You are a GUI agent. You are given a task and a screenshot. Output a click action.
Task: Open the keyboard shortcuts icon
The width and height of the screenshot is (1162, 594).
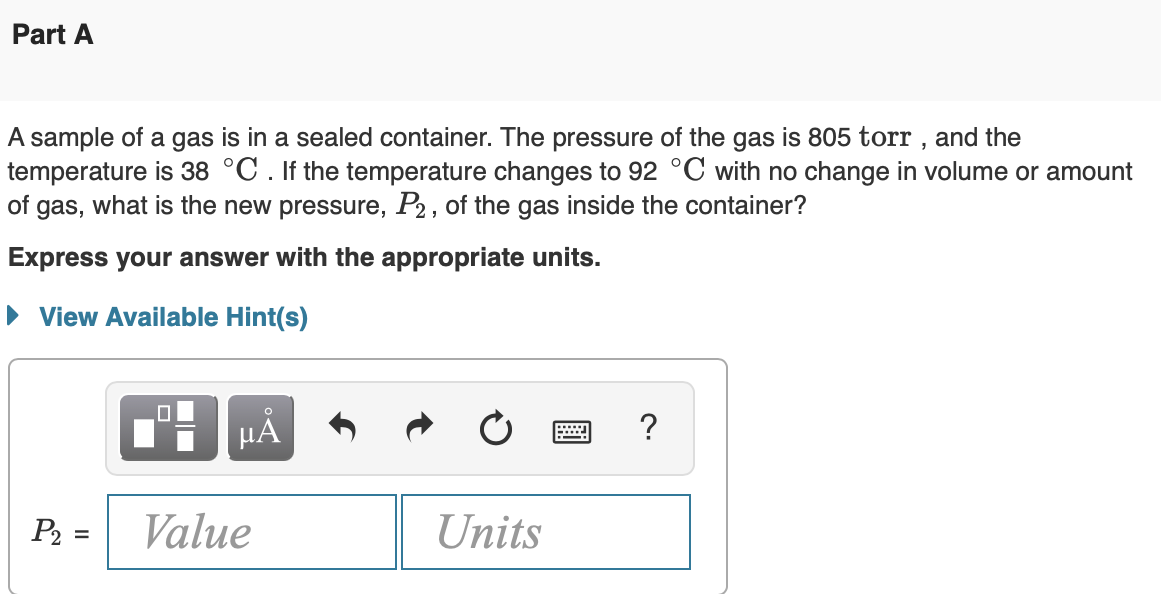click(572, 429)
